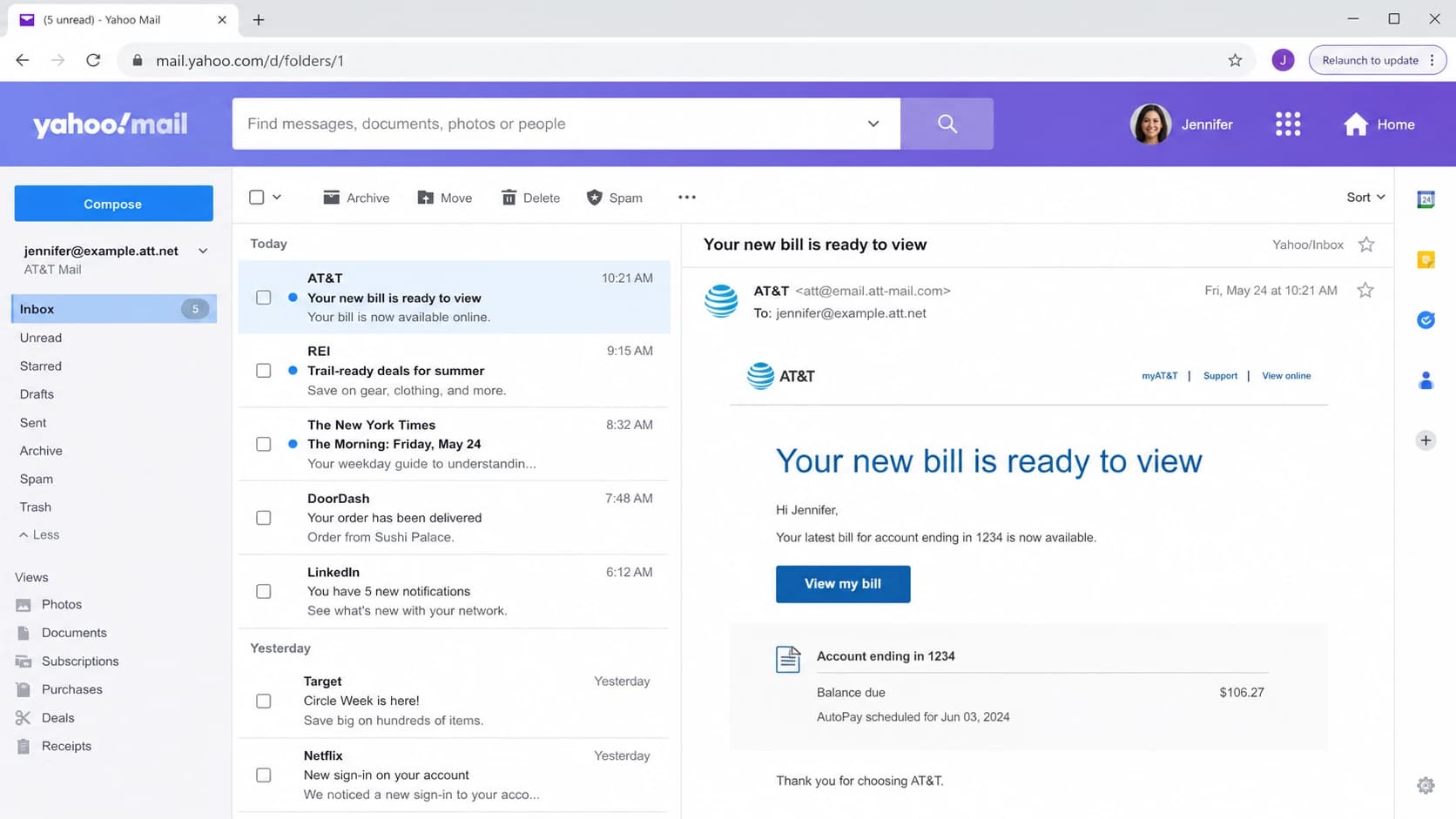
Task: Click the Chrome profile J avatar
Action: click(1283, 60)
